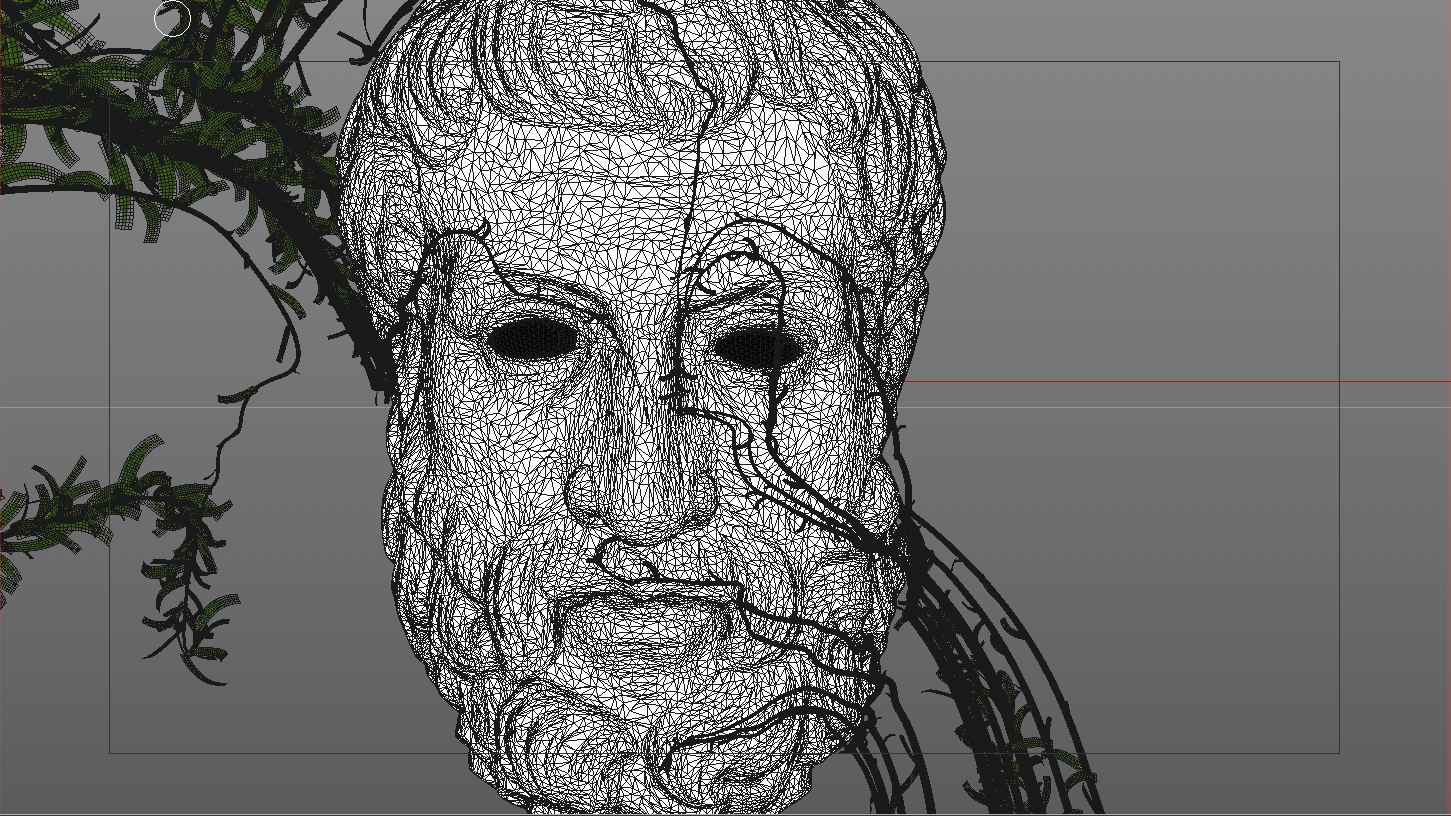1451x816 pixels.
Task: Click the statue's right dark eye socket
Action: 757,348
